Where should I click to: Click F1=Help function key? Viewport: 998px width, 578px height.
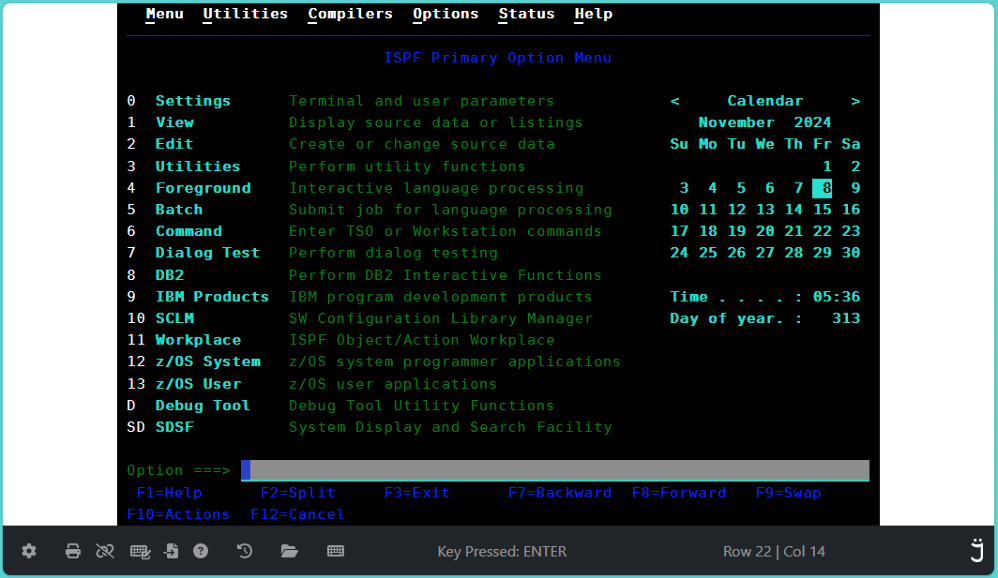(x=169, y=493)
